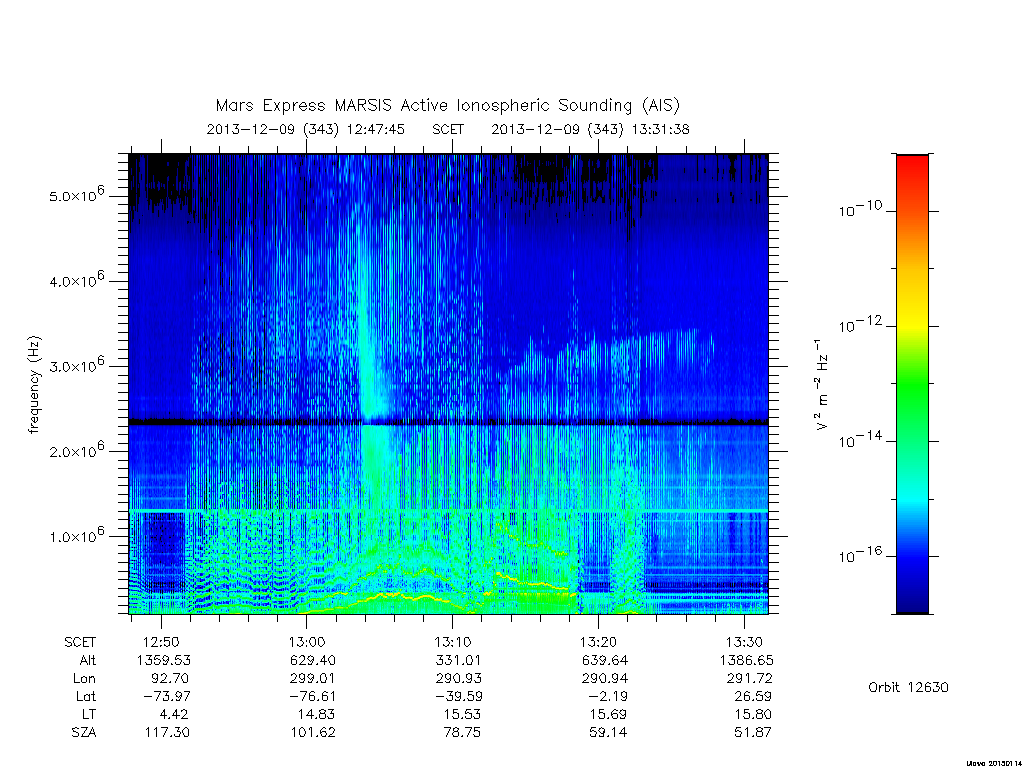Click the altitude value 331.01
The image size is (1024, 768).
pyautogui.click(x=458, y=660)
